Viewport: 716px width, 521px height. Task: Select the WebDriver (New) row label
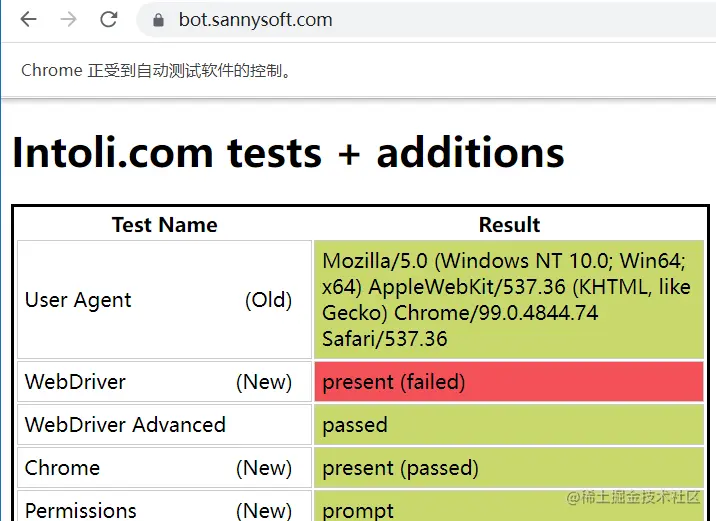(x=164, y=382)
